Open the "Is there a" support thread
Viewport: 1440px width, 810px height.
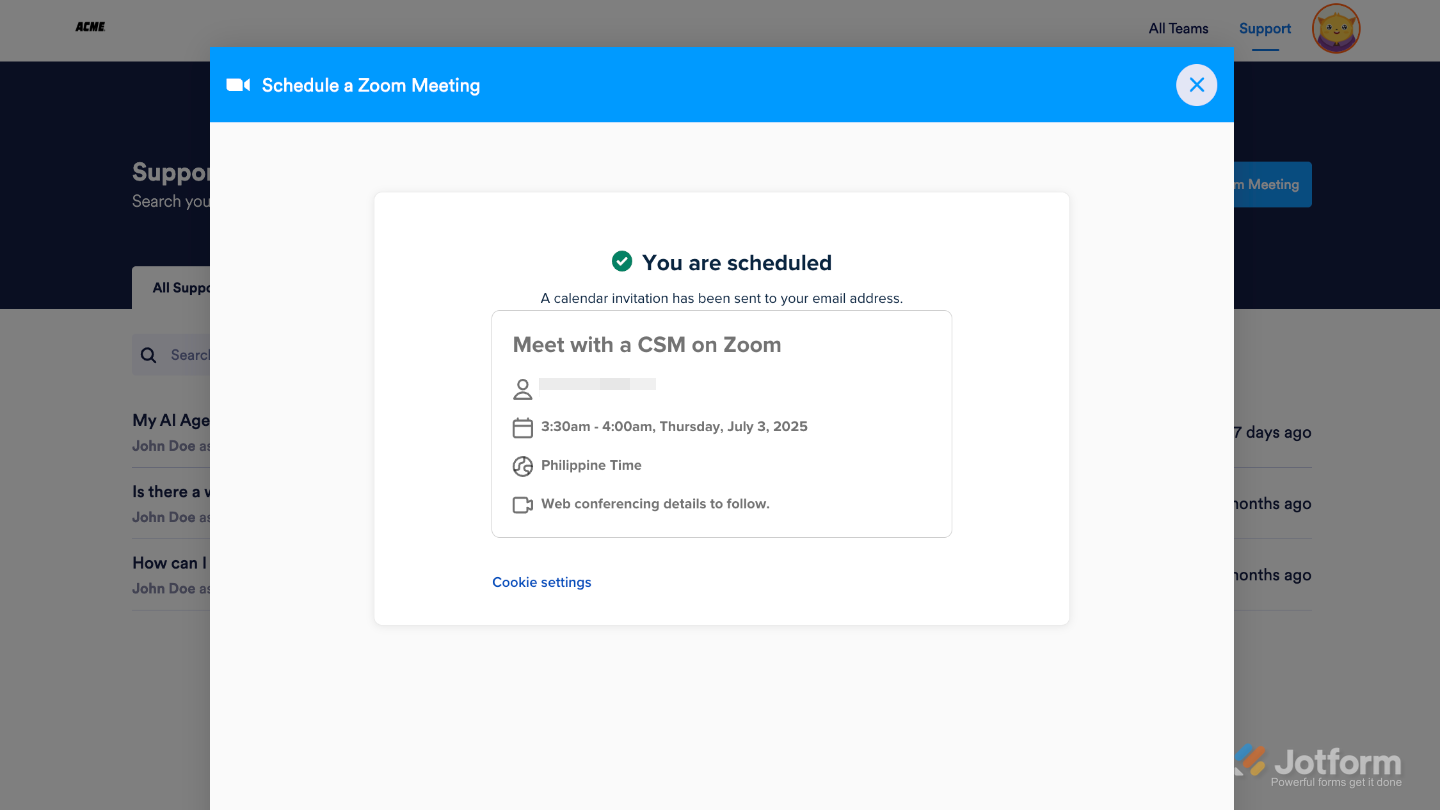pyautogui.click(x=172, y=491)
